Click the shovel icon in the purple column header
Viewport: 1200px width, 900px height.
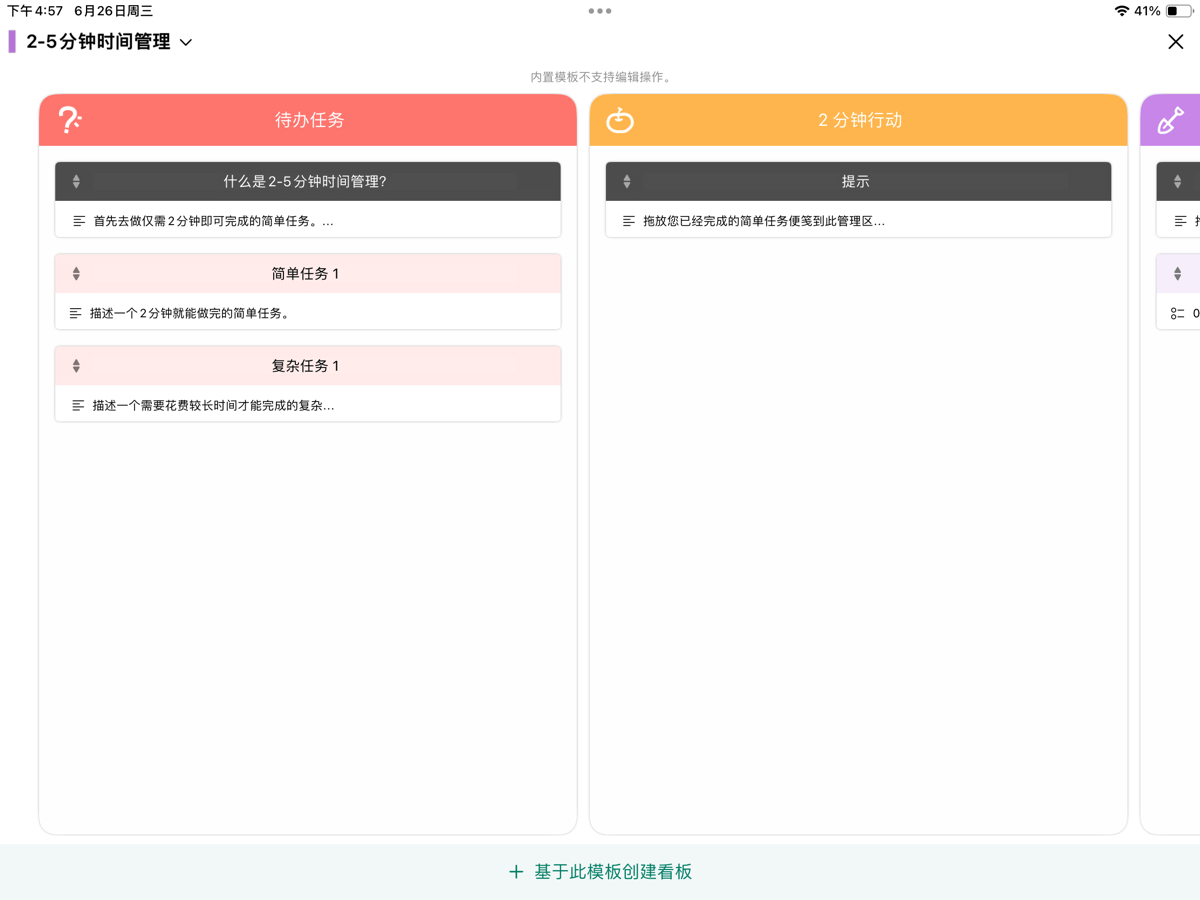point(1171,120)
